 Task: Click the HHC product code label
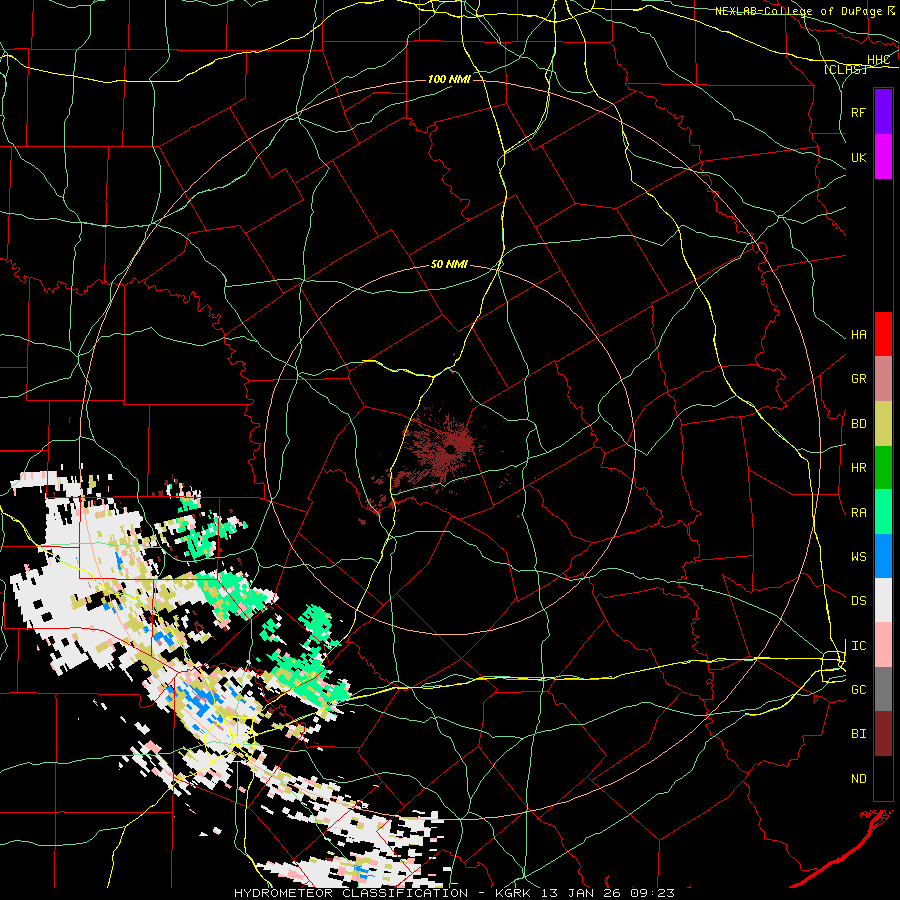[878, 60]
